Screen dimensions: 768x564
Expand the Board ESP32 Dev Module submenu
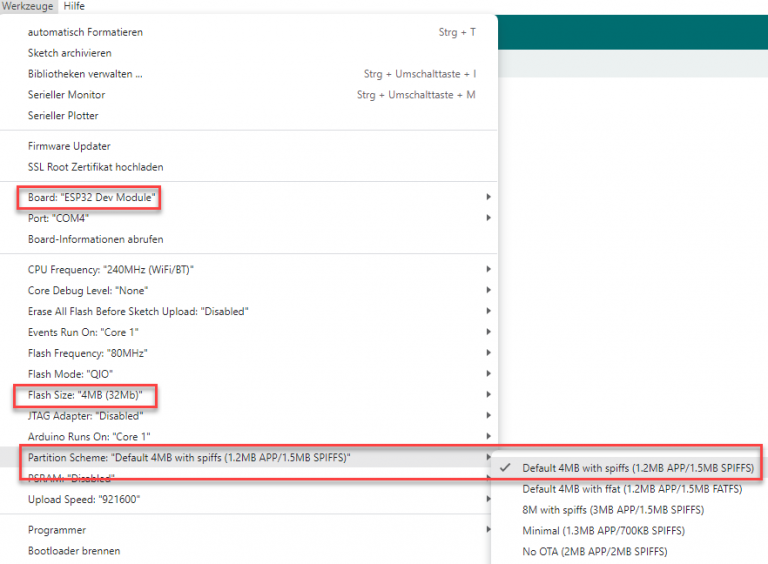(92, 197)
